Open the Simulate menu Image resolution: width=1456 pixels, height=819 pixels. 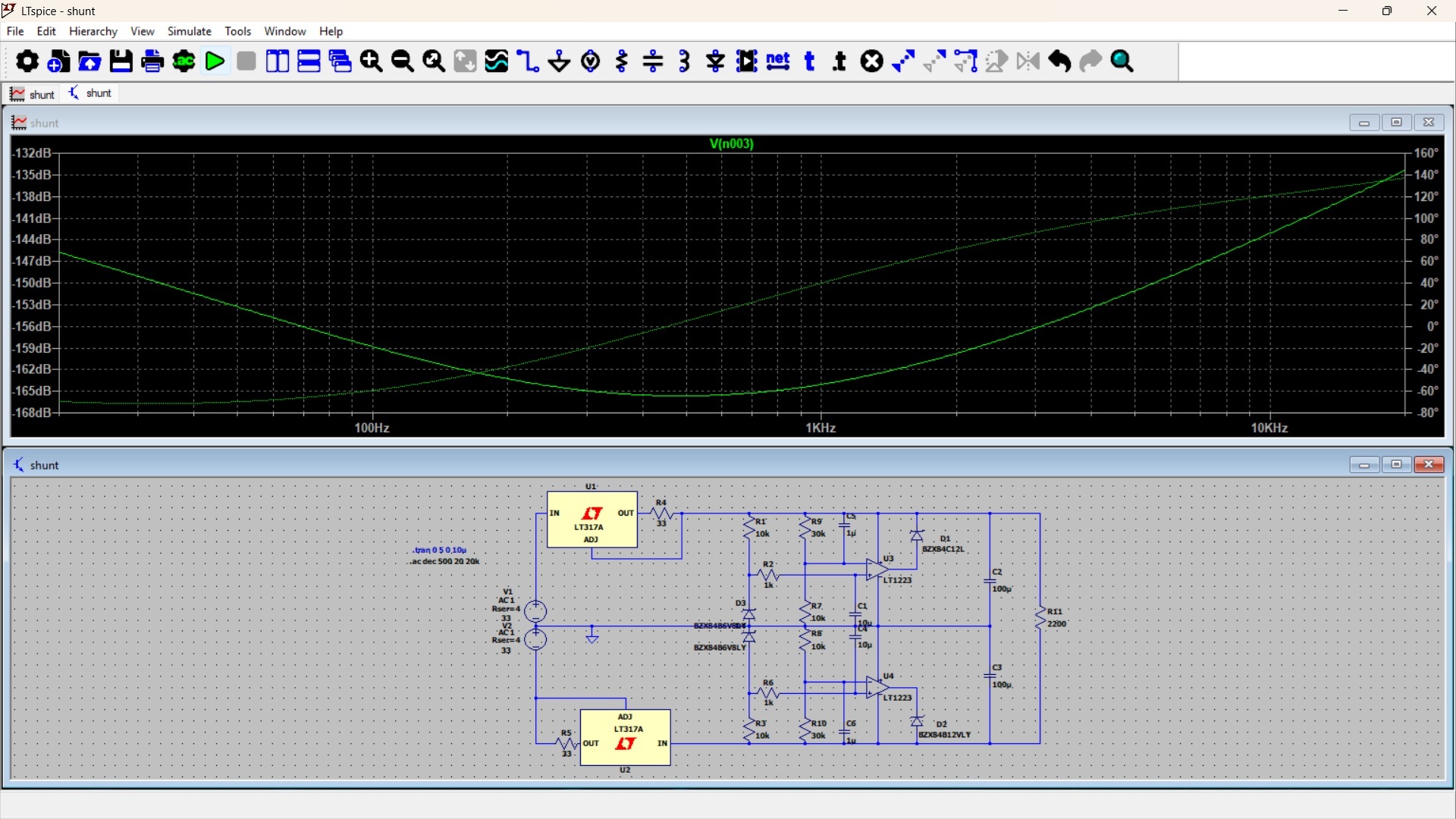(x=189, y=31)
